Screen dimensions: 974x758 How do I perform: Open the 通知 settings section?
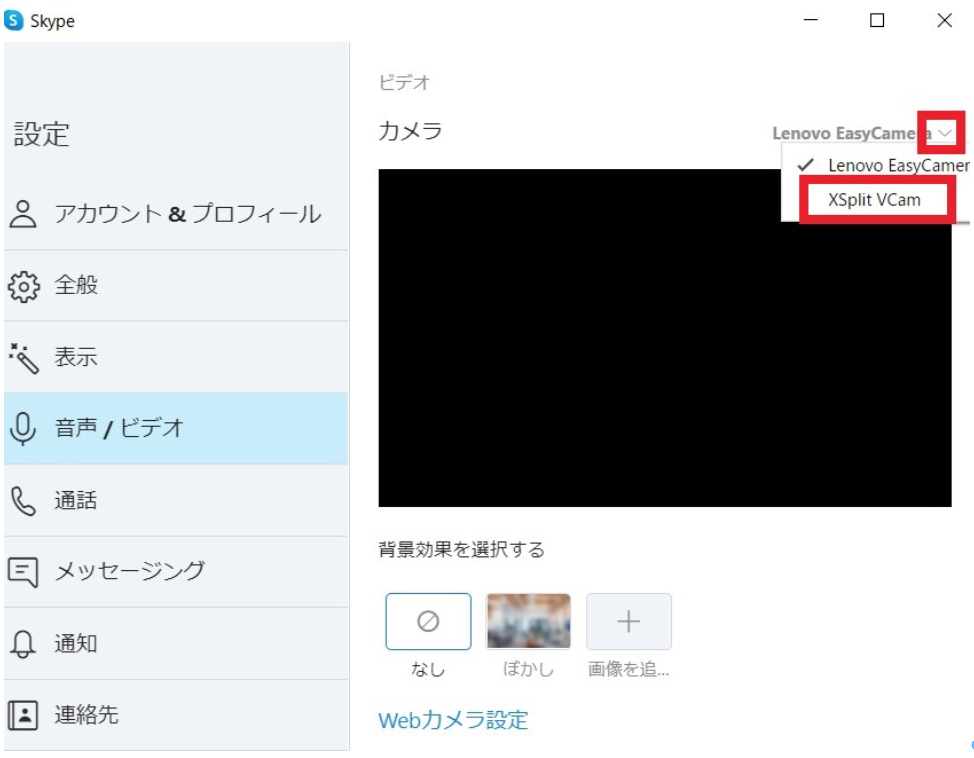click(x=176, y=644)
